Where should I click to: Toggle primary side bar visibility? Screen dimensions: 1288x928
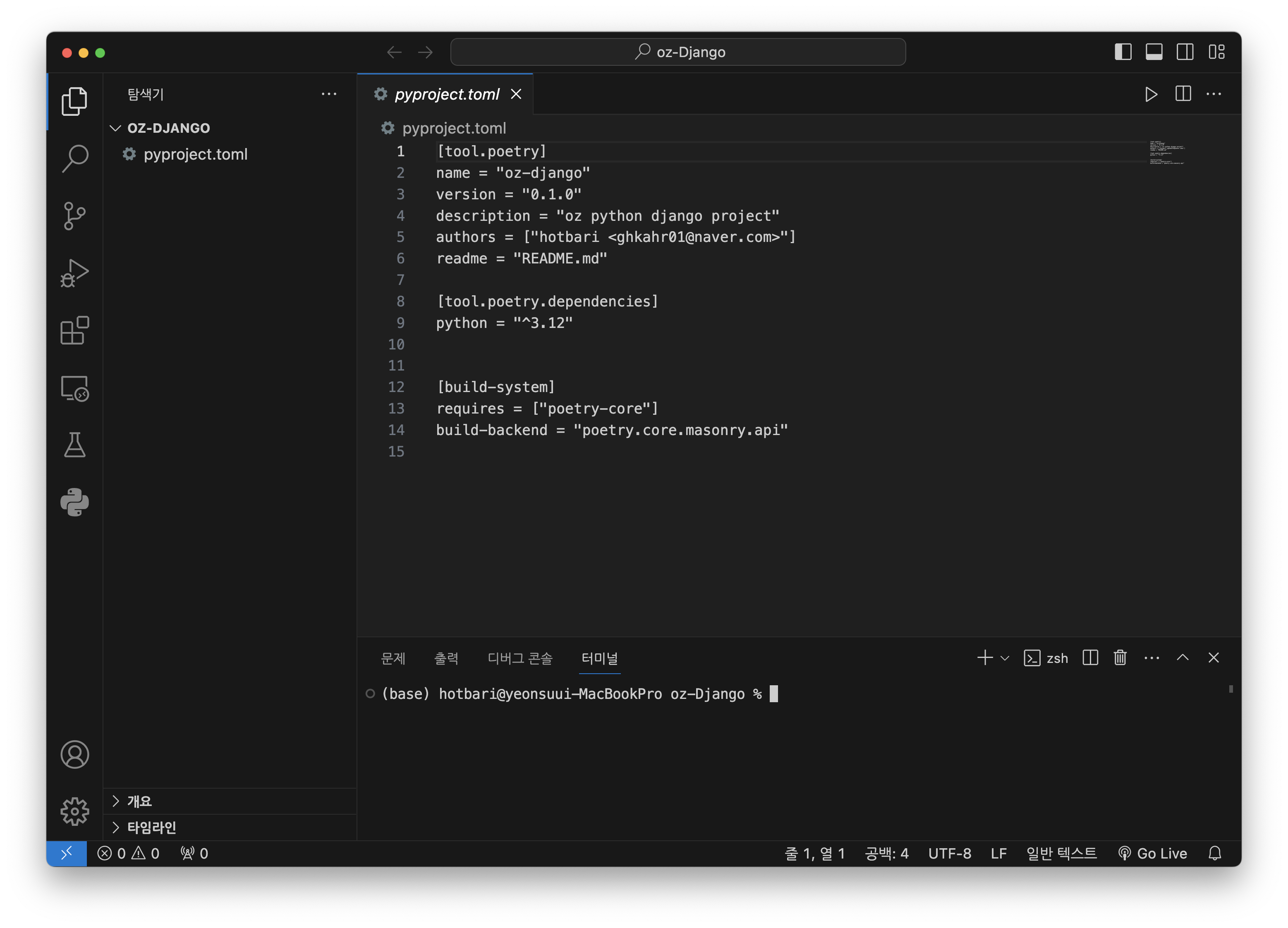coord(1123,52)
